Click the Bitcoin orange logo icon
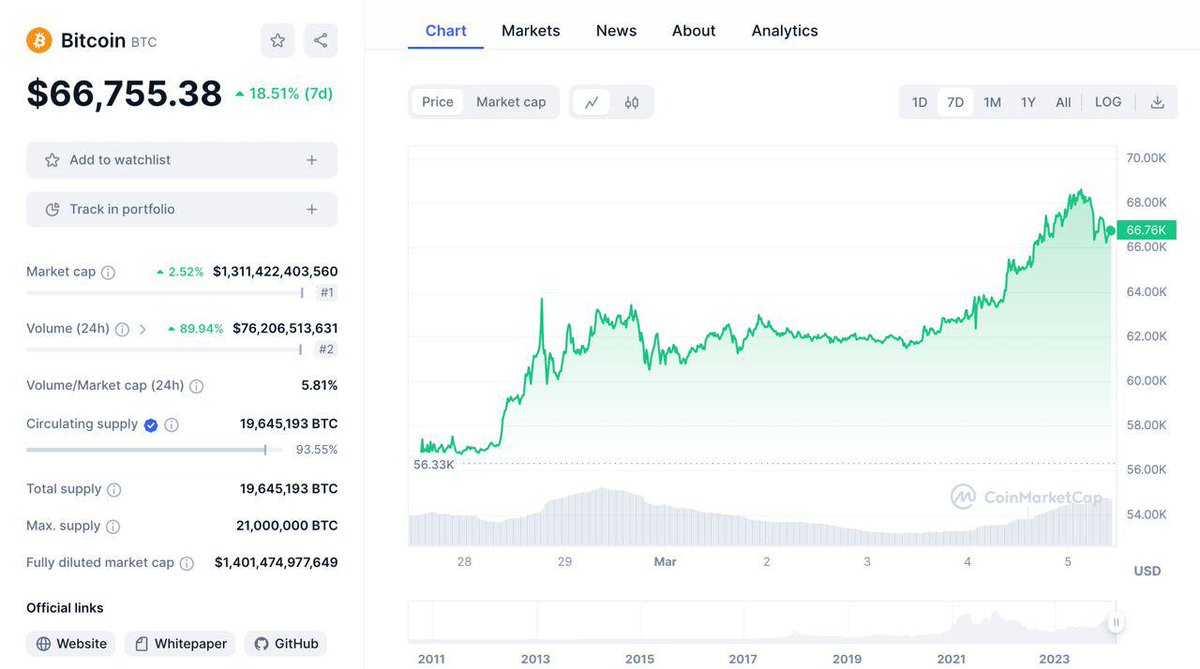 pyautogui.click(x=39, y=40)
